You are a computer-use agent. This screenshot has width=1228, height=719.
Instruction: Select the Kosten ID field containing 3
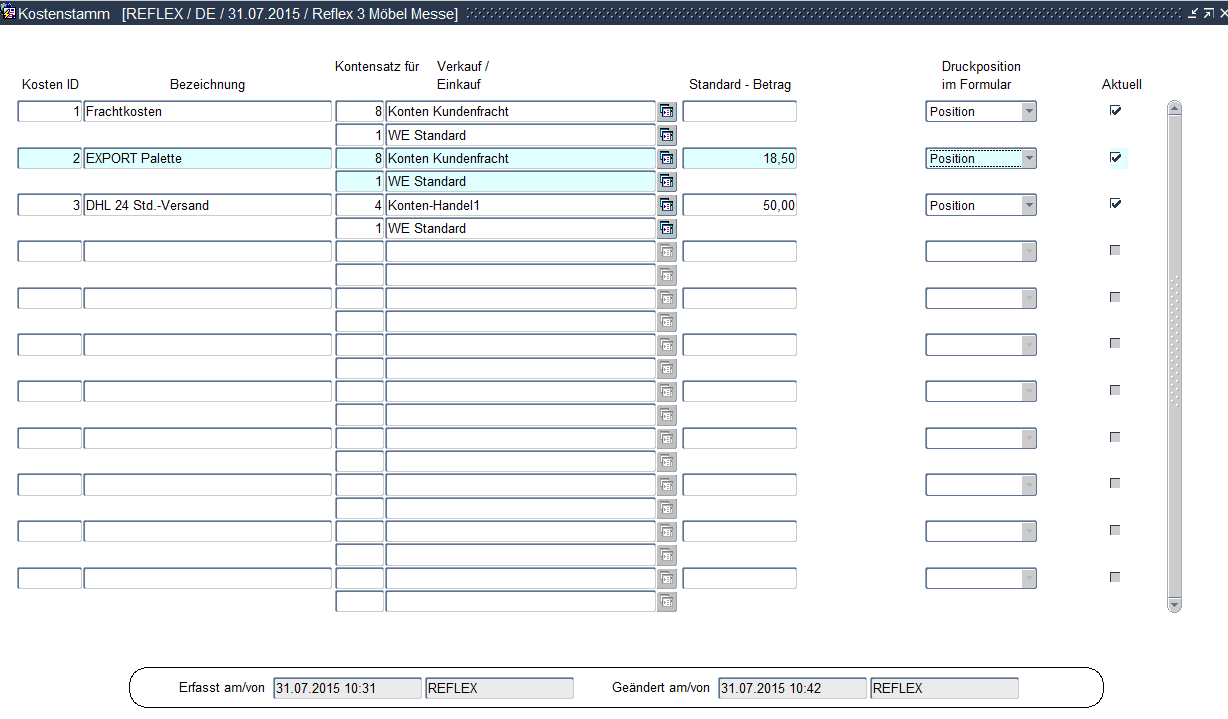pyautogui.click(x=50, y=206)
